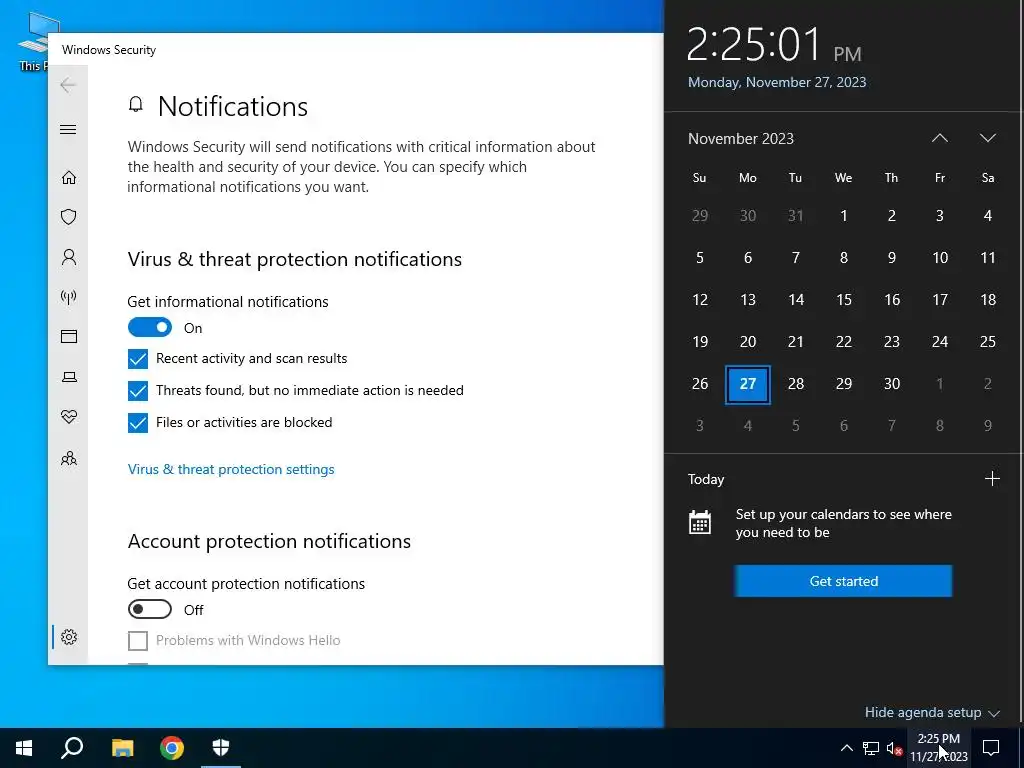The width and height of the screenshot is (1024, 768).
Task: Select November 25 in the calendar
Action: tap(987, 342)
